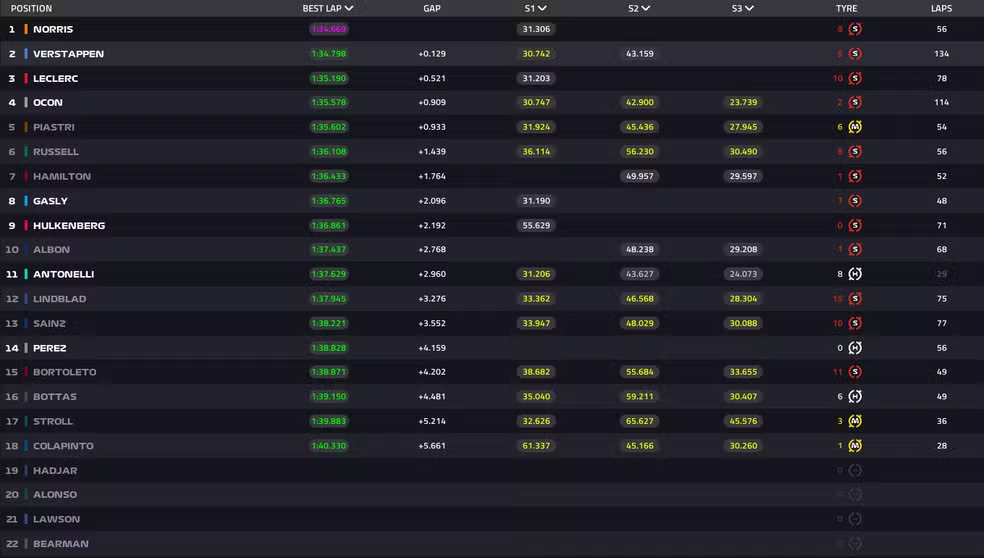Click Russell's S1 time 36.114
Screen dimensions: 984x558
(536, 152)
